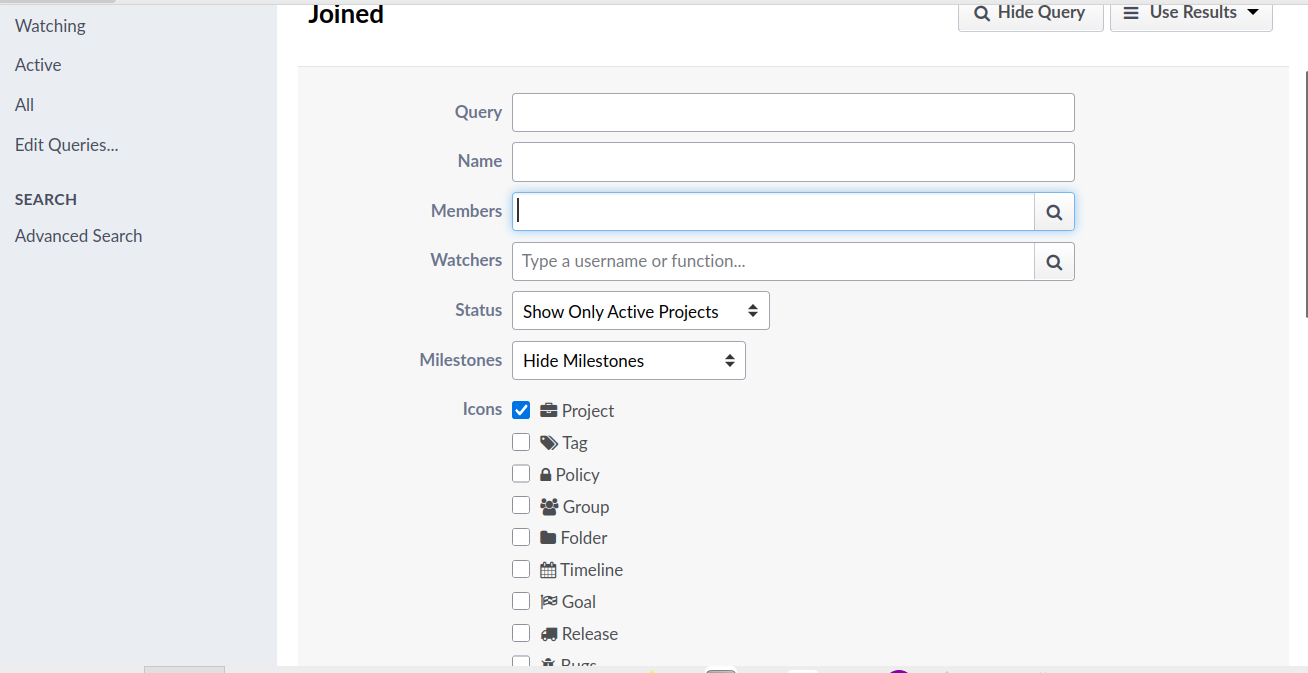Screen dimensions: 1308x673
Task: Open the Status dropdown
Action: coord(640,311)
